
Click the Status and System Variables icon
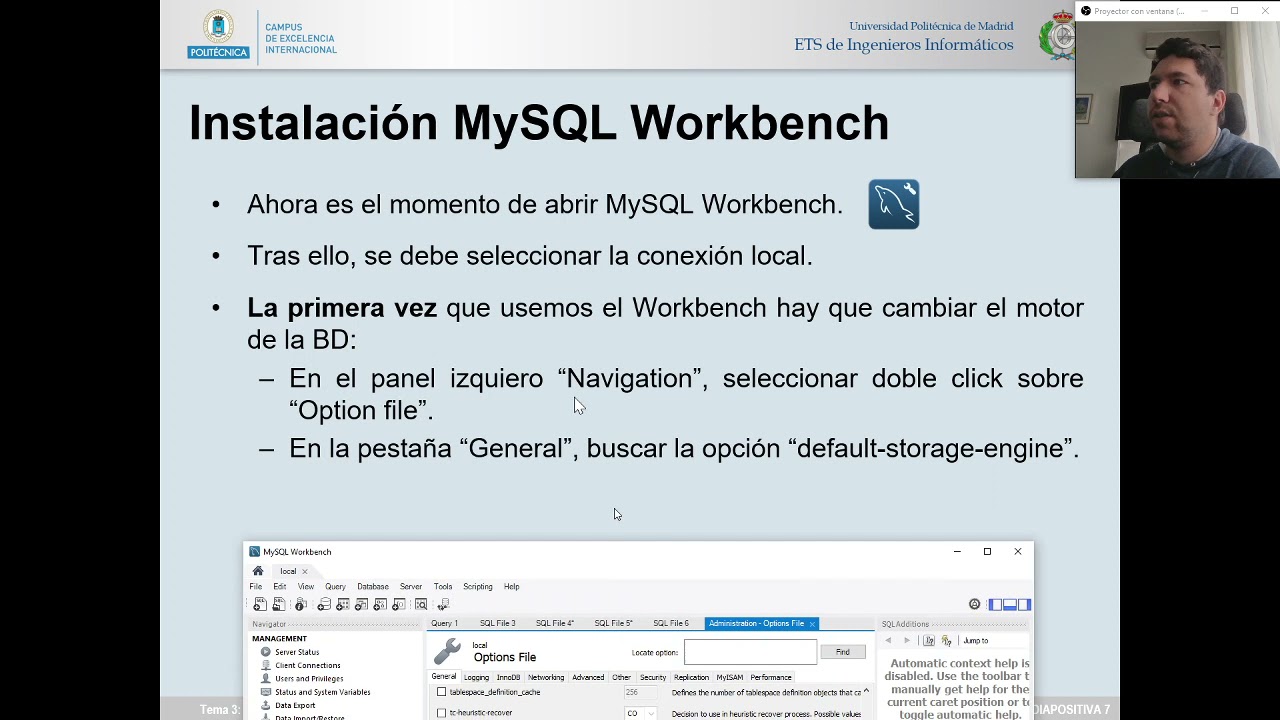point(266,692)
